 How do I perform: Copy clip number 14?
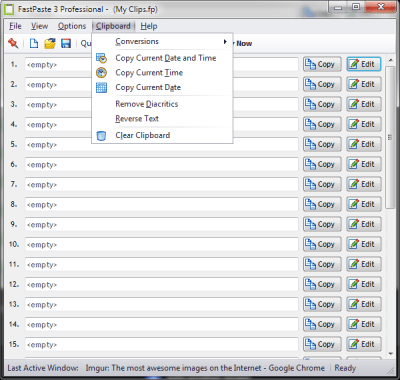pos(322,324)
